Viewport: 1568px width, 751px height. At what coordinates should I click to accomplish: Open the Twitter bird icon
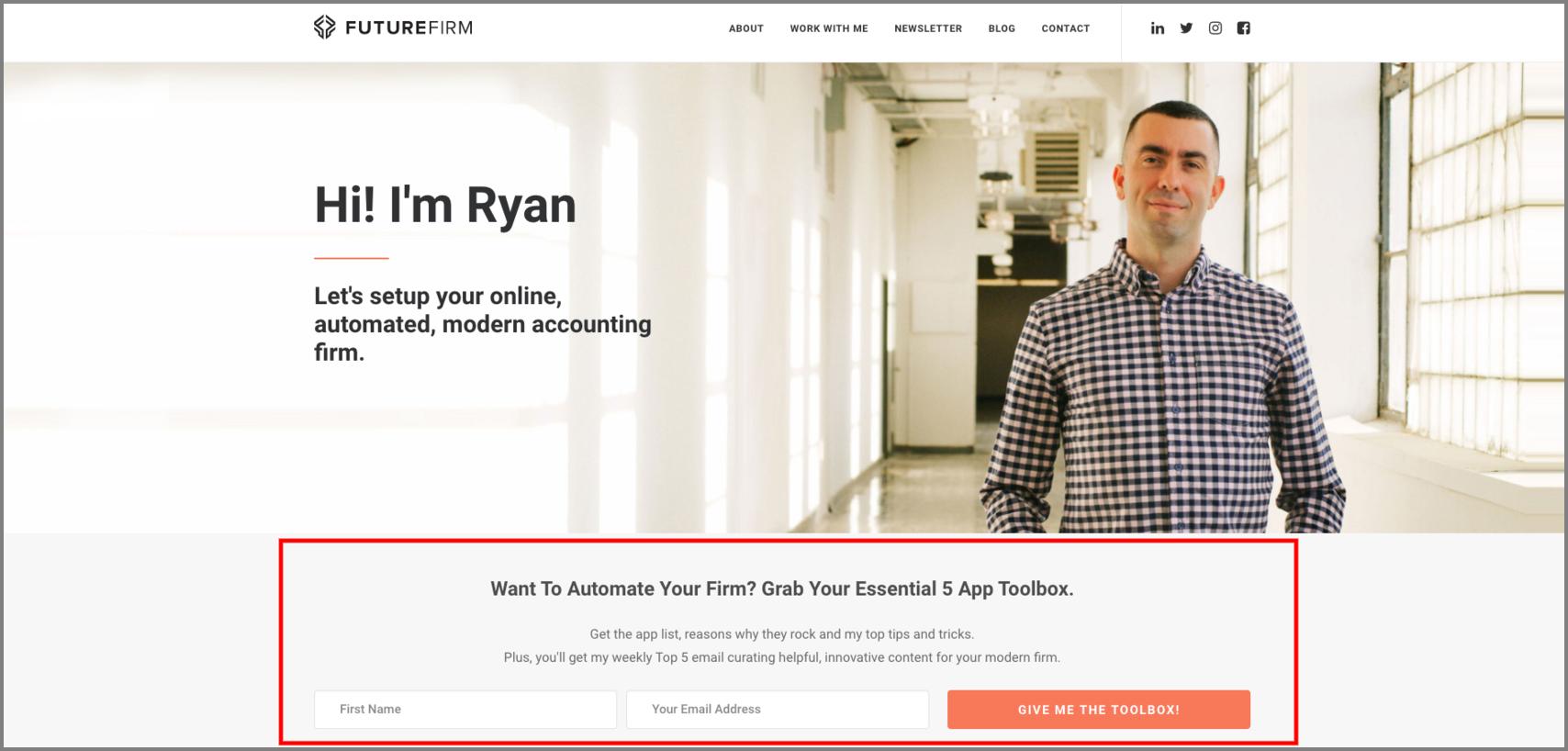coord(1186,28)
